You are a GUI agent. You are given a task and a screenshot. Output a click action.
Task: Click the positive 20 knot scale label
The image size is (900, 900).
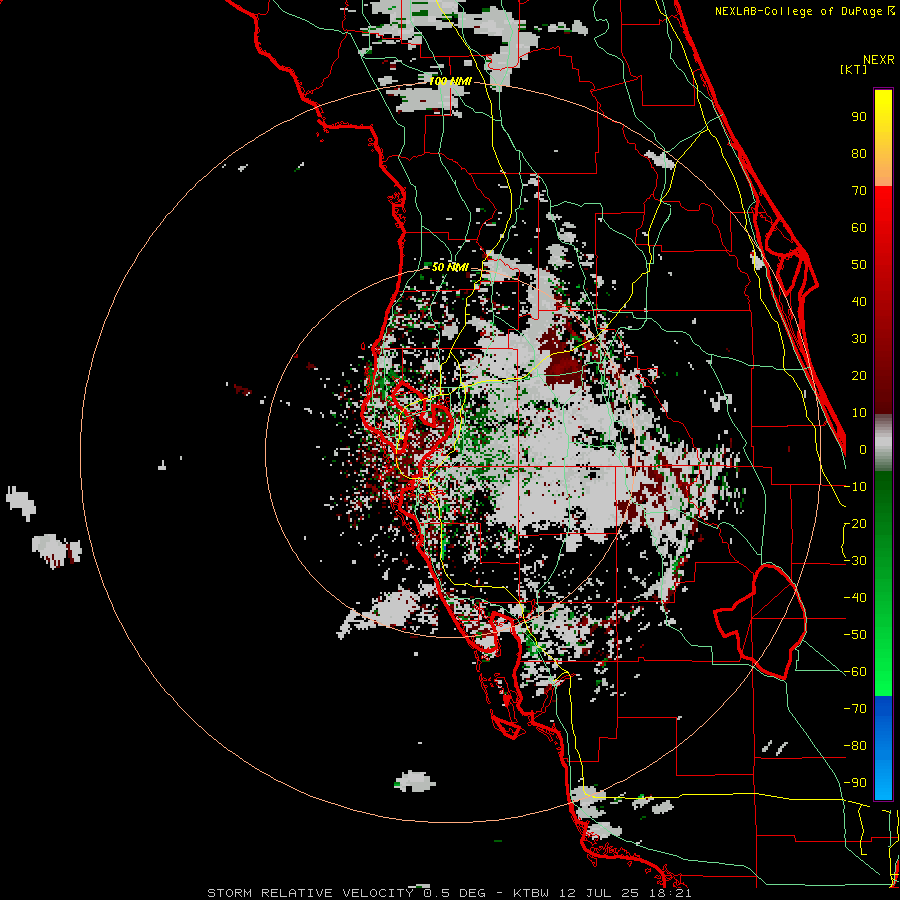coord(859,376)
